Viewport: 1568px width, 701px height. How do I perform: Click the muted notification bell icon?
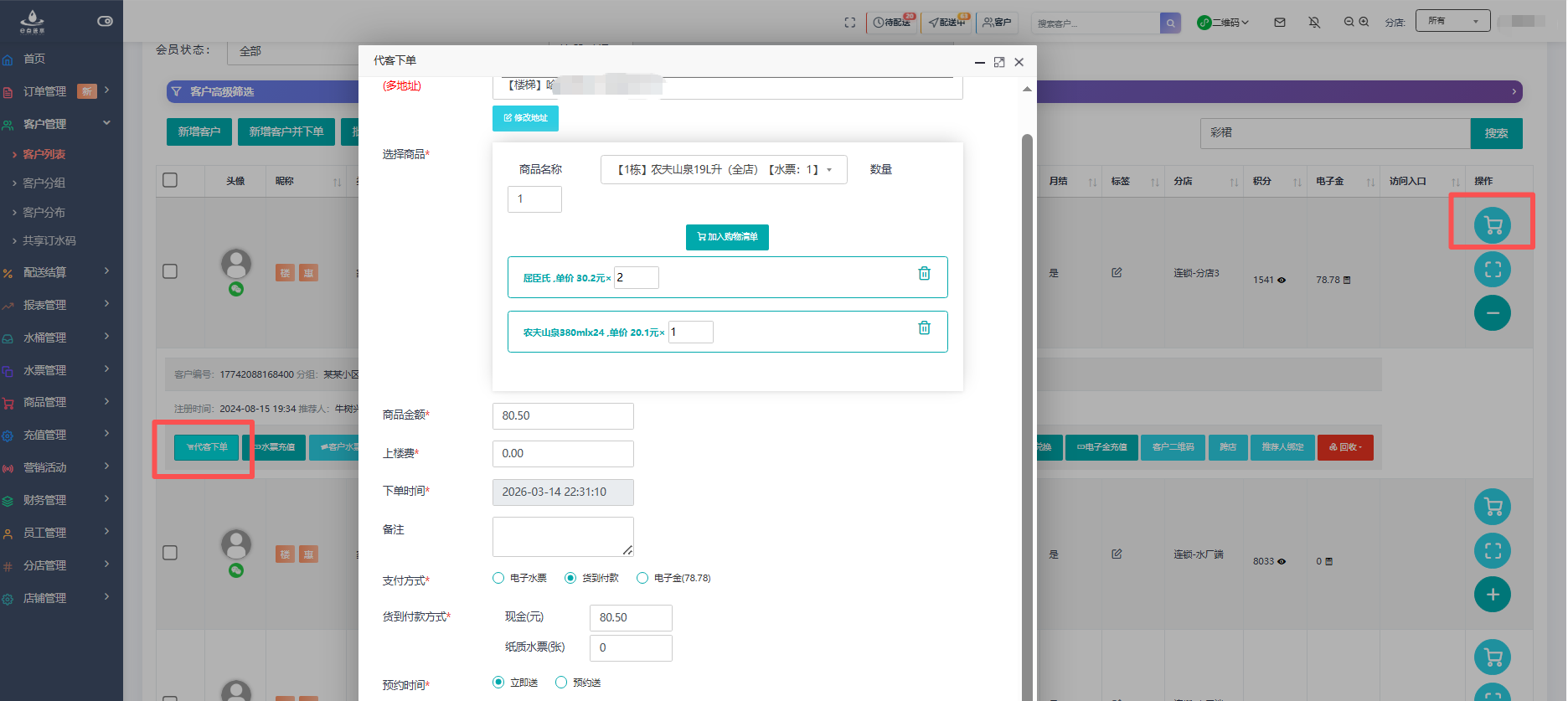1314,23
